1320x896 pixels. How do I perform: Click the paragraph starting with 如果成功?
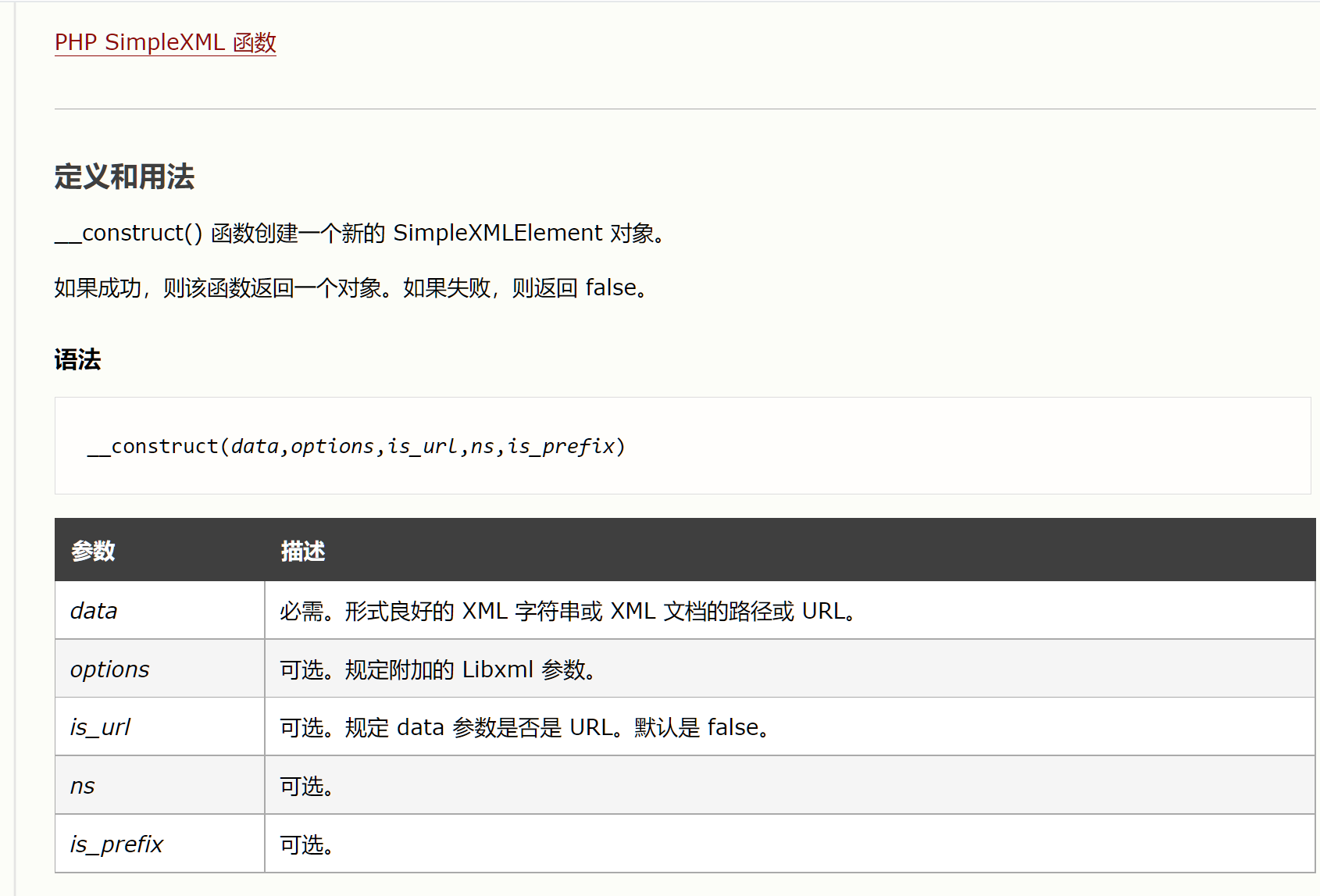[351, 287]
